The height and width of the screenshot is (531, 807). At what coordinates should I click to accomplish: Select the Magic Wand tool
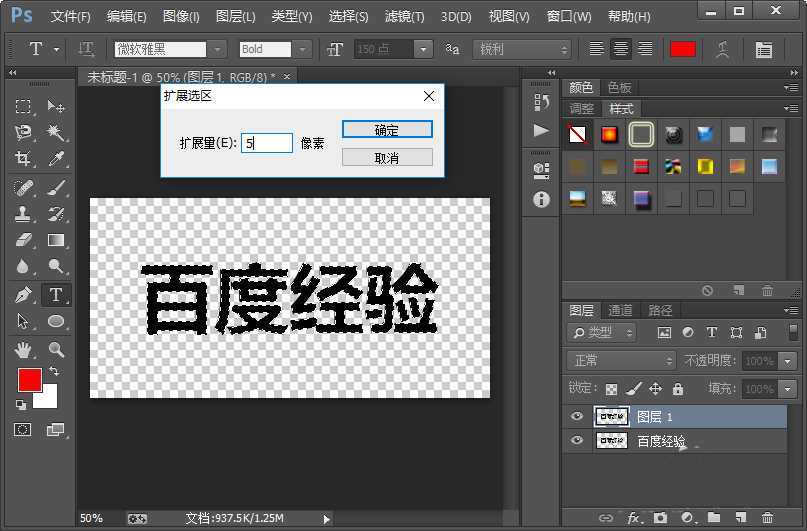(56, 133)
